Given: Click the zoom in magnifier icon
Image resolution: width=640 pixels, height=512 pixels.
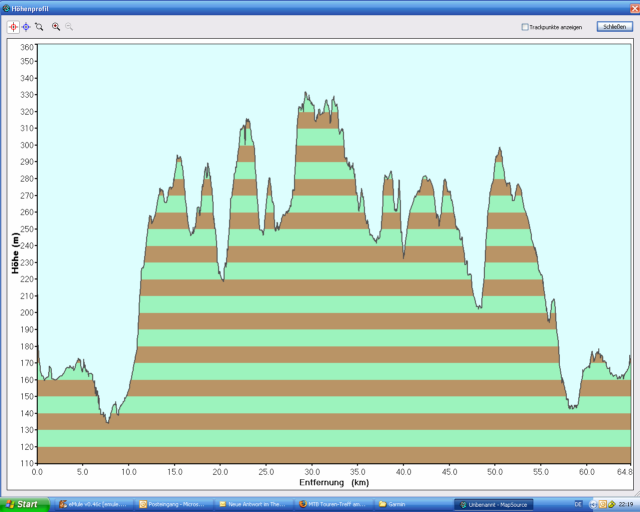Looking at the screenshot, I should pos(56,27).
